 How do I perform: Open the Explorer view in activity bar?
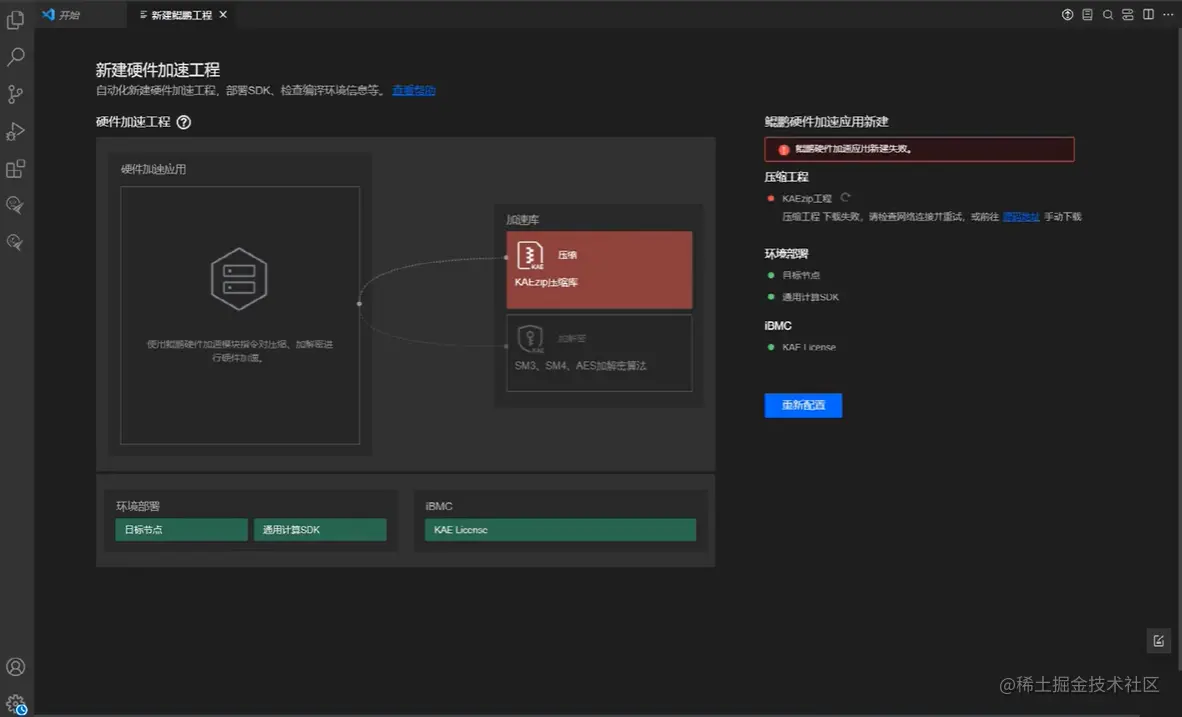point(15,20)
